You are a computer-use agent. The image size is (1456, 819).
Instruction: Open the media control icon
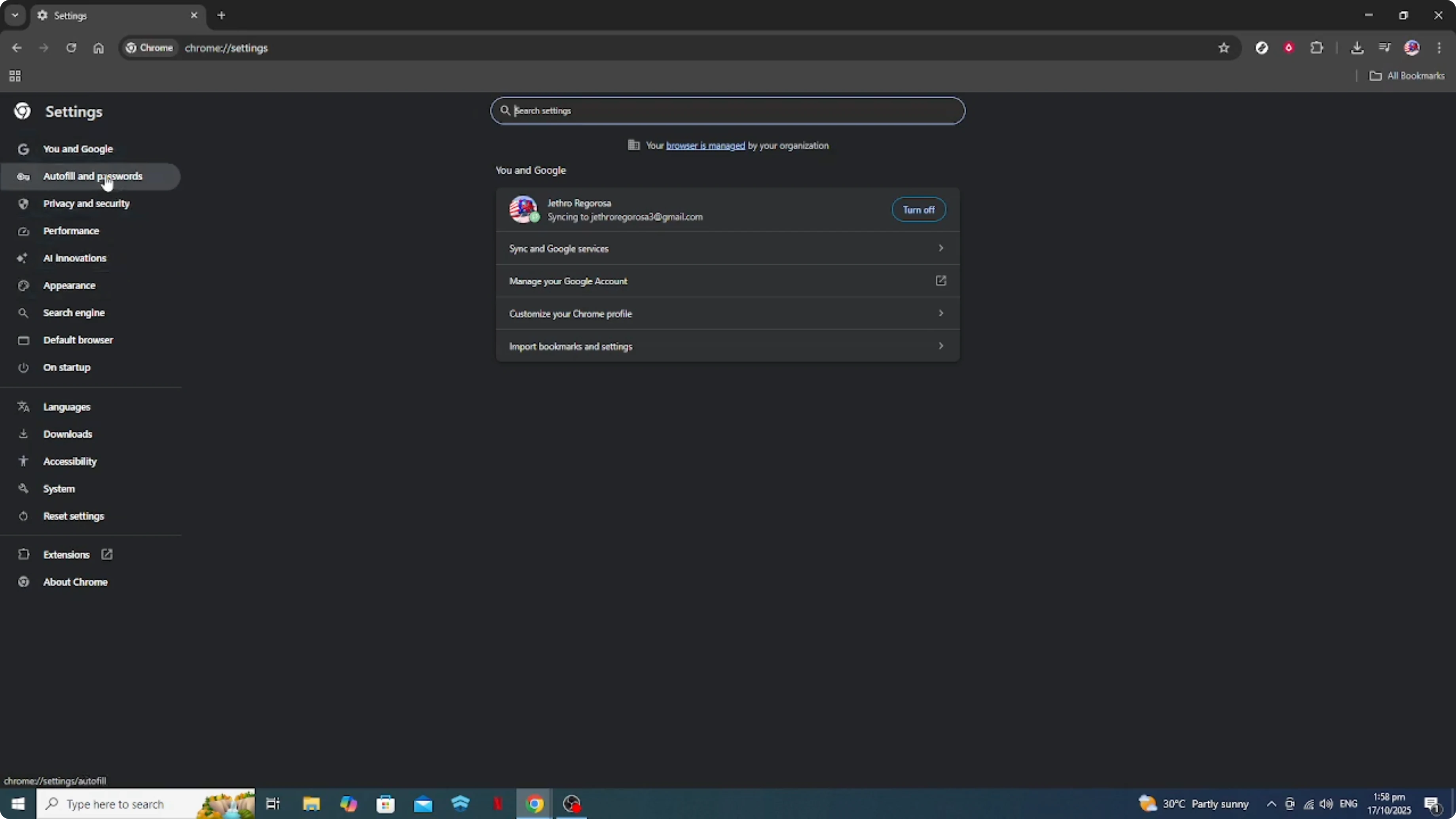[x=1384, y=48]
